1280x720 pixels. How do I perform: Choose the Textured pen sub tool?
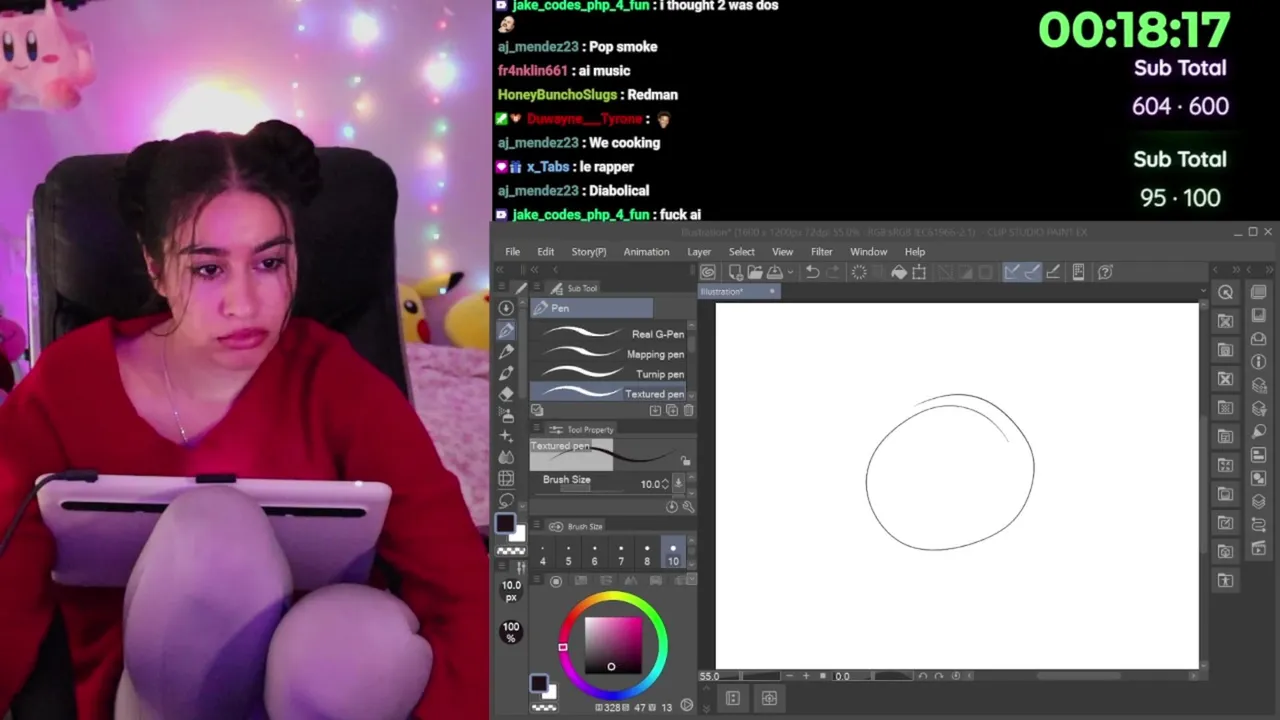pos(608,394)
